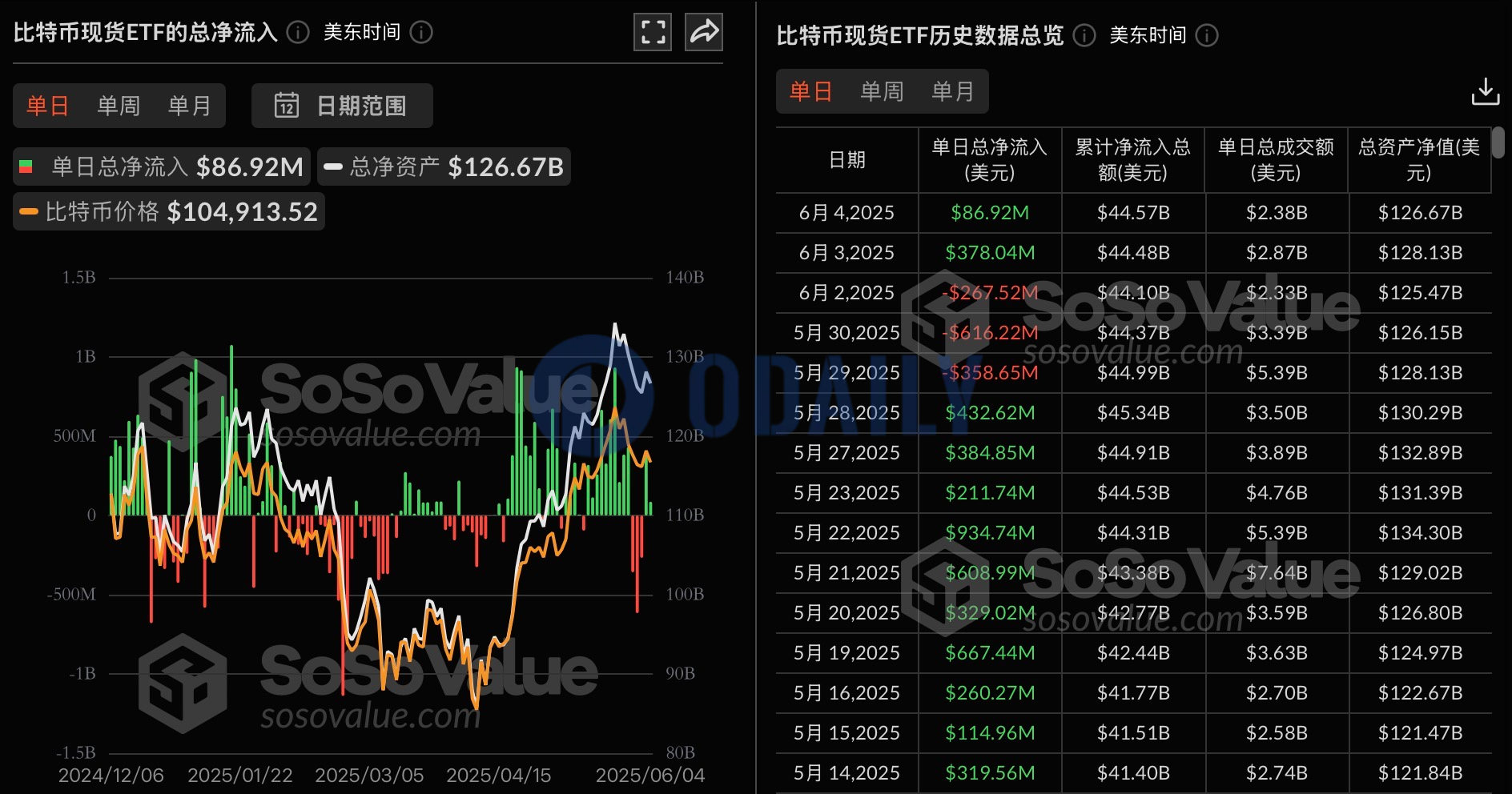Click date cell 5月 16,2025
The height and width of the screenshot is (794, 1512).
pos(846,693)
